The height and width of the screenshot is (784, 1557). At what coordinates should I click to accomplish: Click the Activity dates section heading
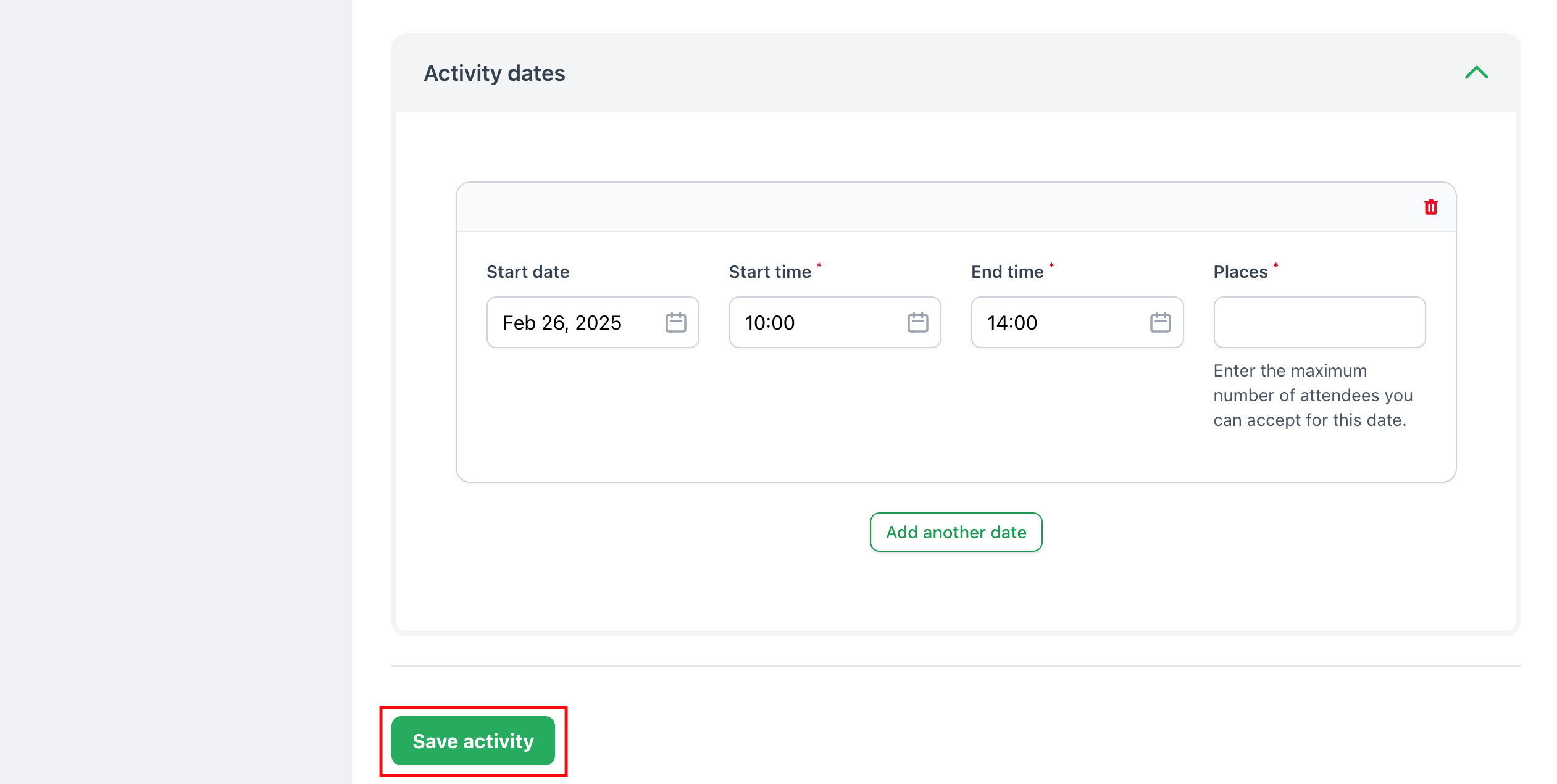pyautogui.click(x=494, y=73)
